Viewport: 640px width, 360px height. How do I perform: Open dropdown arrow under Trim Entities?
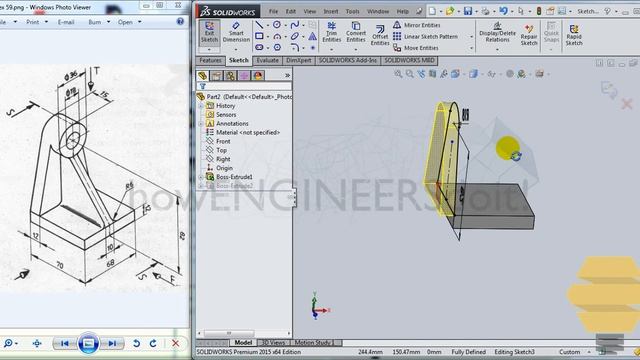(x=331, y=50)
